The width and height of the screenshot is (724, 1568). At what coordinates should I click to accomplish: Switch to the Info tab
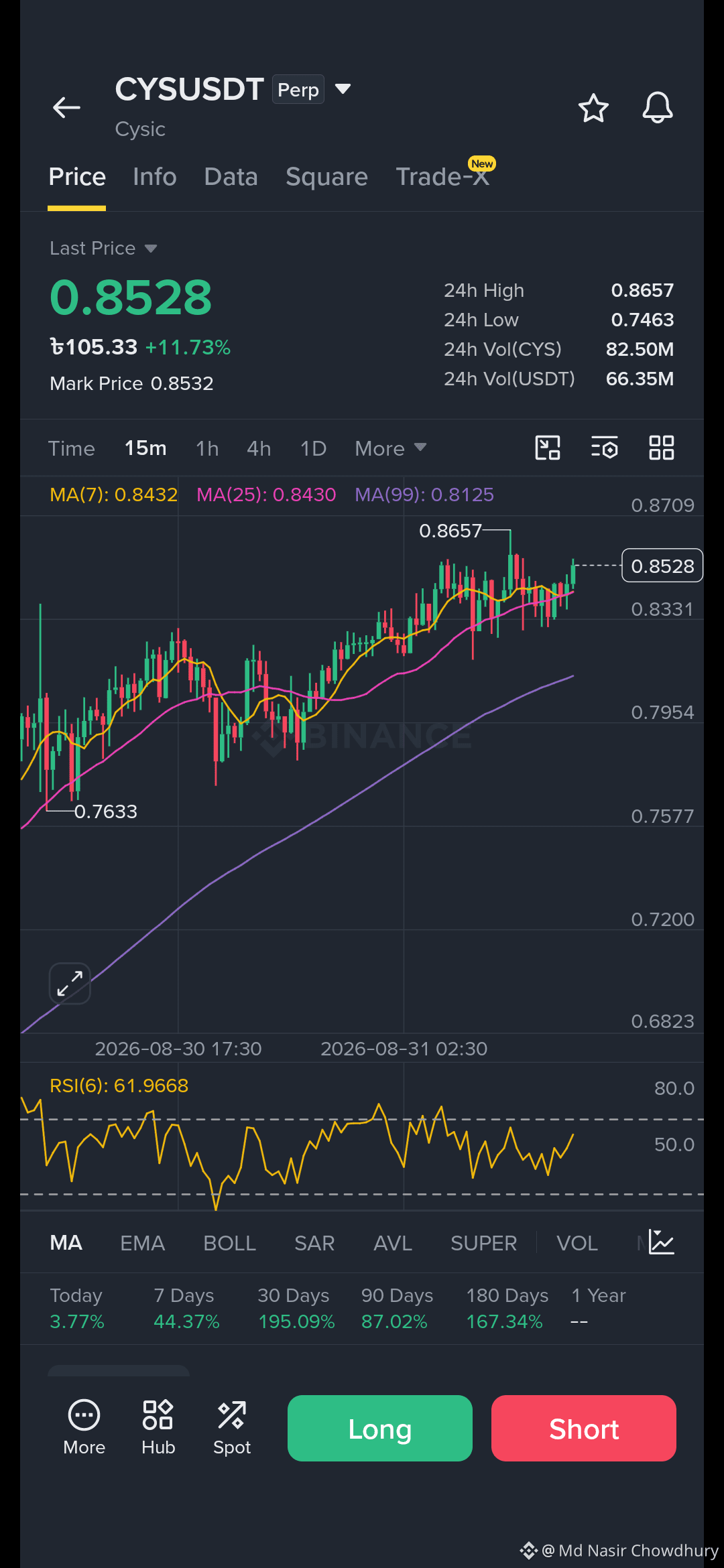[x=155, y=177]
